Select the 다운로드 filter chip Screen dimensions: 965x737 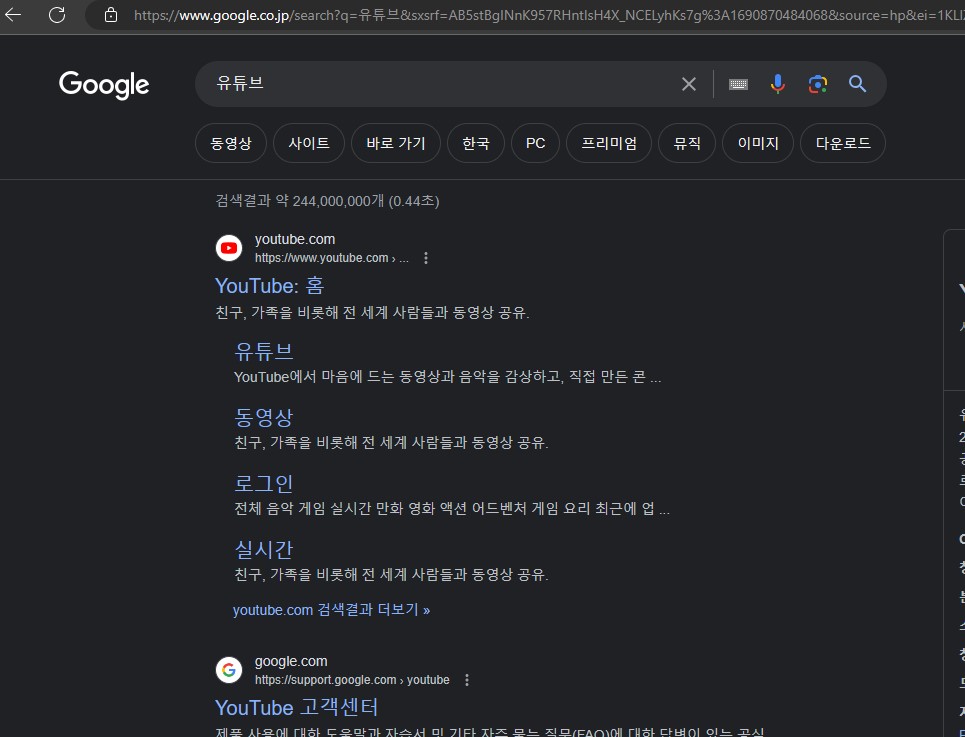tap(843, 143)
